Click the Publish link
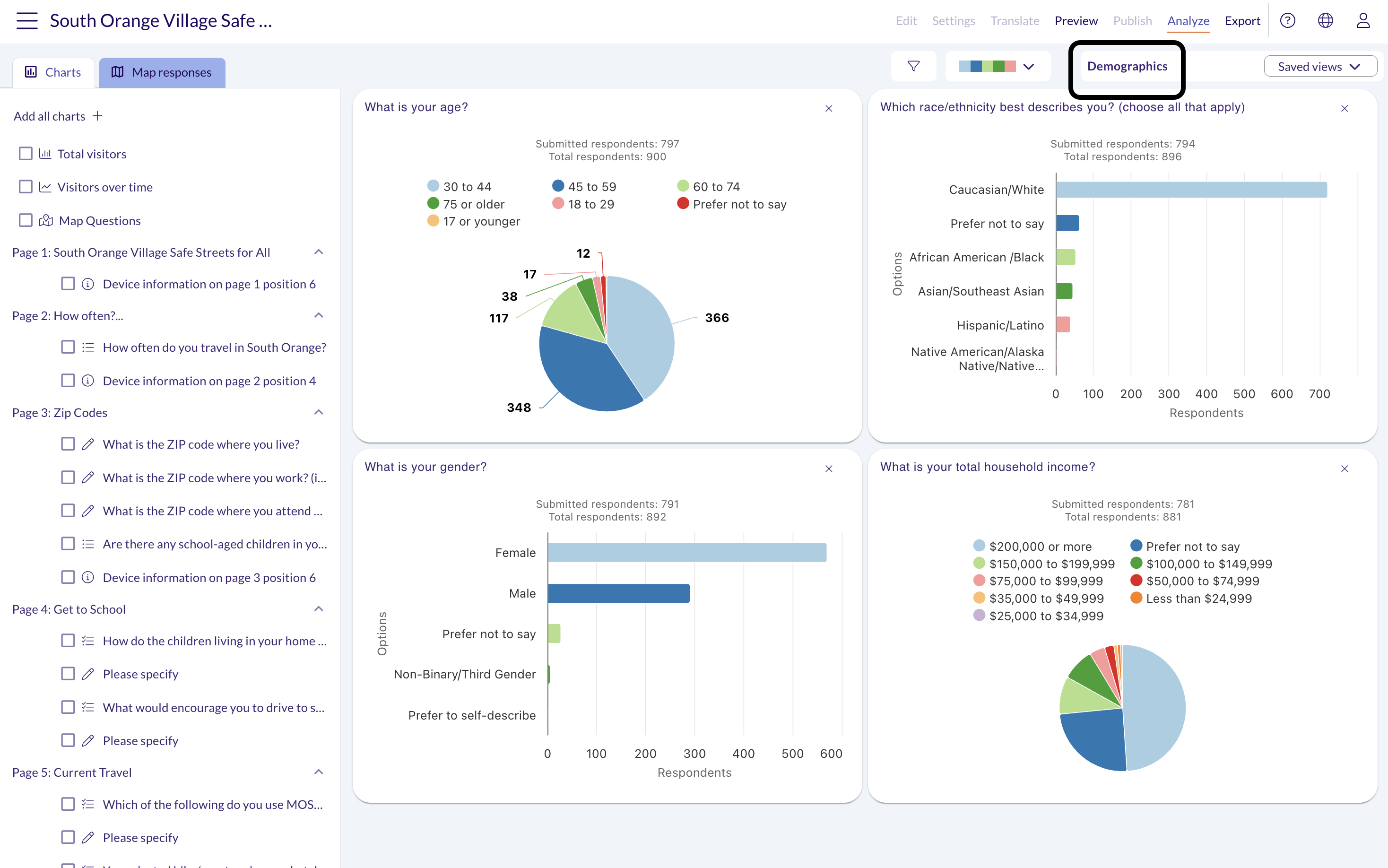 (1133, 21)
